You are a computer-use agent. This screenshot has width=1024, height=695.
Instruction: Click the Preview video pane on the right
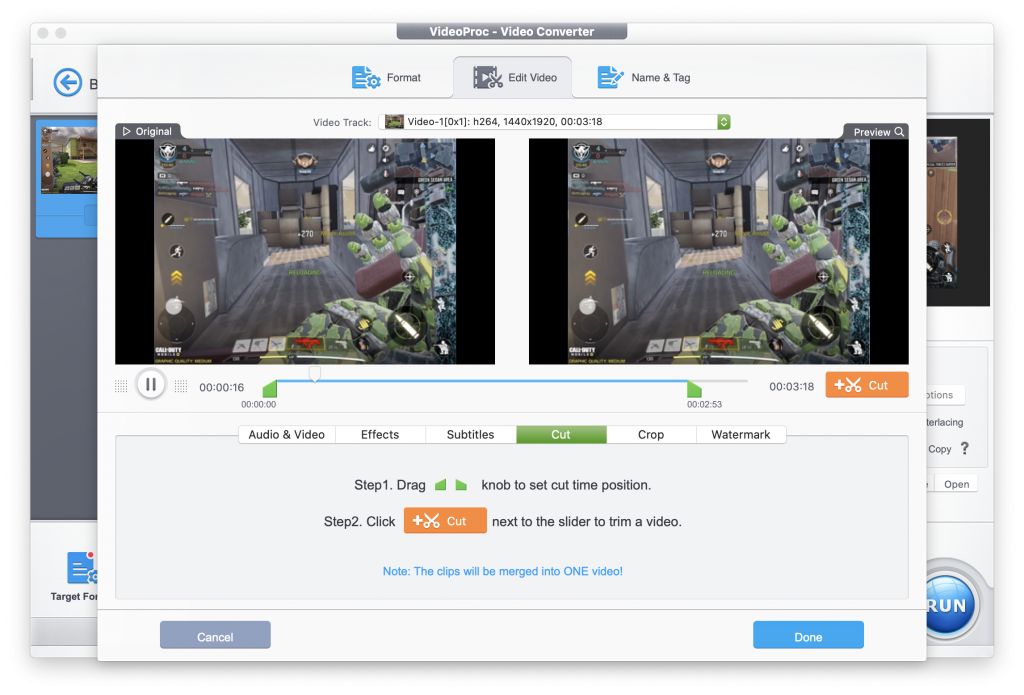(x=718, y=251)
